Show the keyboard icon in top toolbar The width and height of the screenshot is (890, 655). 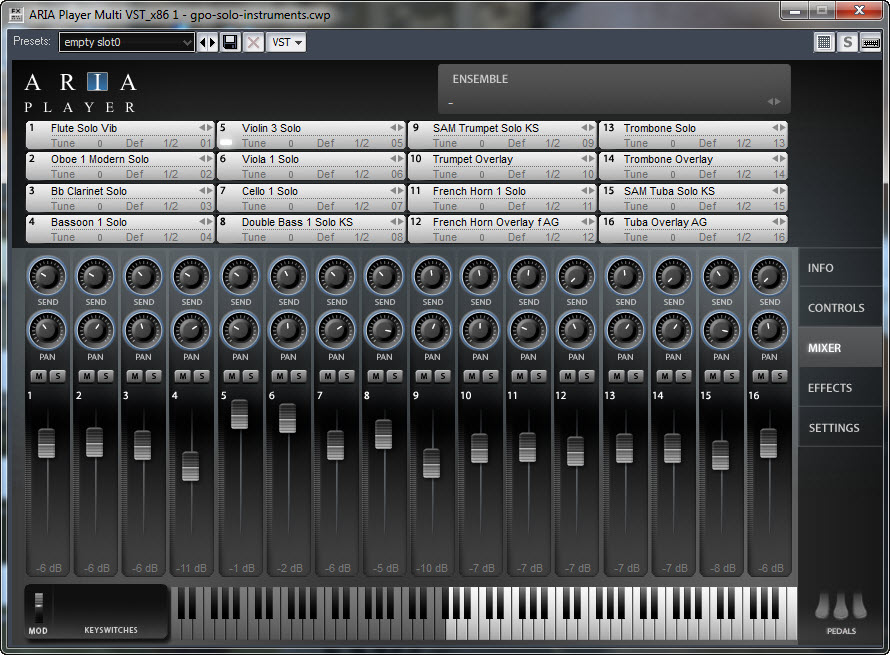point(871,42)
